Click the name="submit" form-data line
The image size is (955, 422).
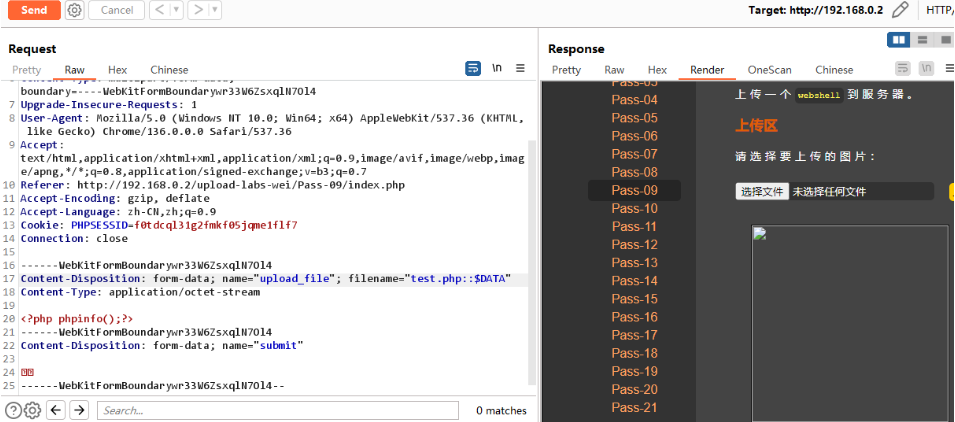(162, 345)
